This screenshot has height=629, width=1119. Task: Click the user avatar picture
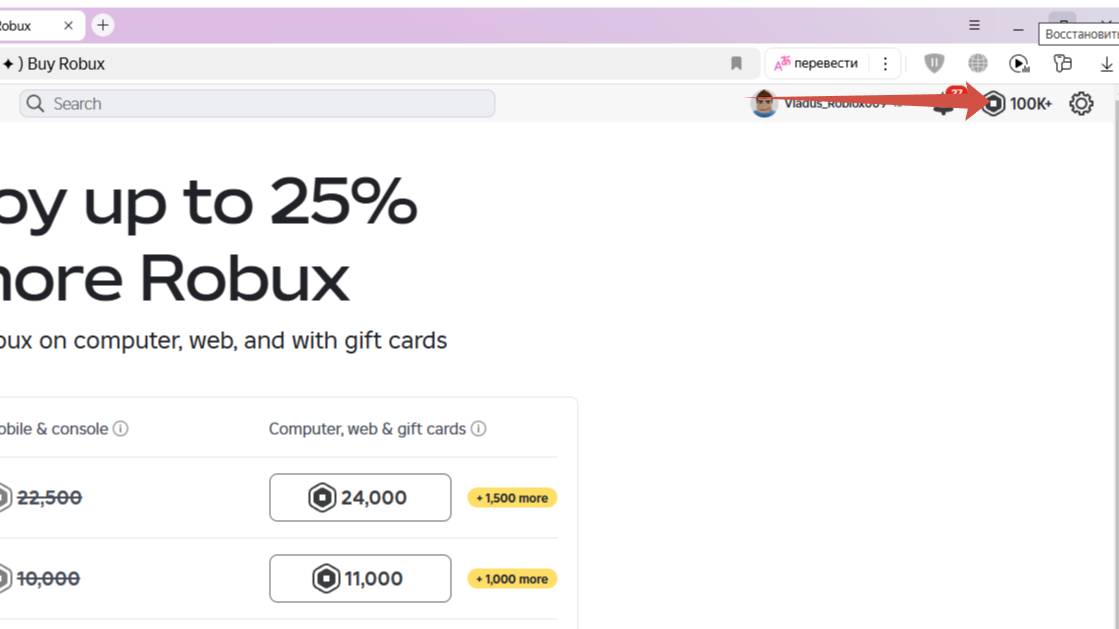click(764, 103)
